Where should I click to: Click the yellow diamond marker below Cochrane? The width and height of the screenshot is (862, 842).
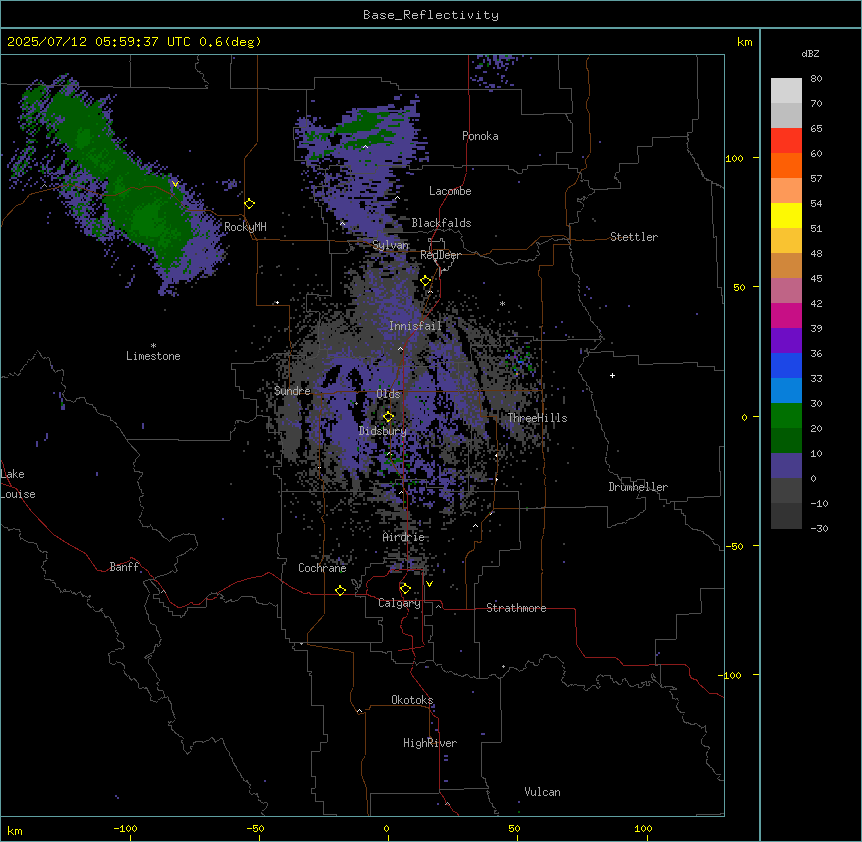click(340, 590)
